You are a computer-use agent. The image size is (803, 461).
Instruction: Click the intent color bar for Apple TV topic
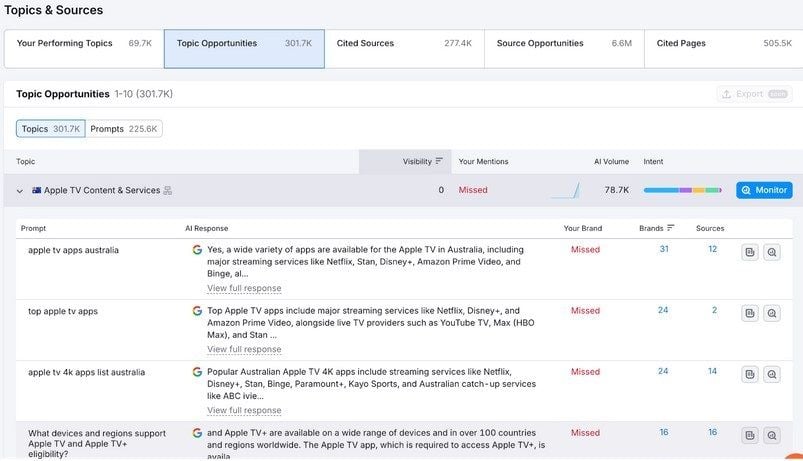tap(682, 190)
